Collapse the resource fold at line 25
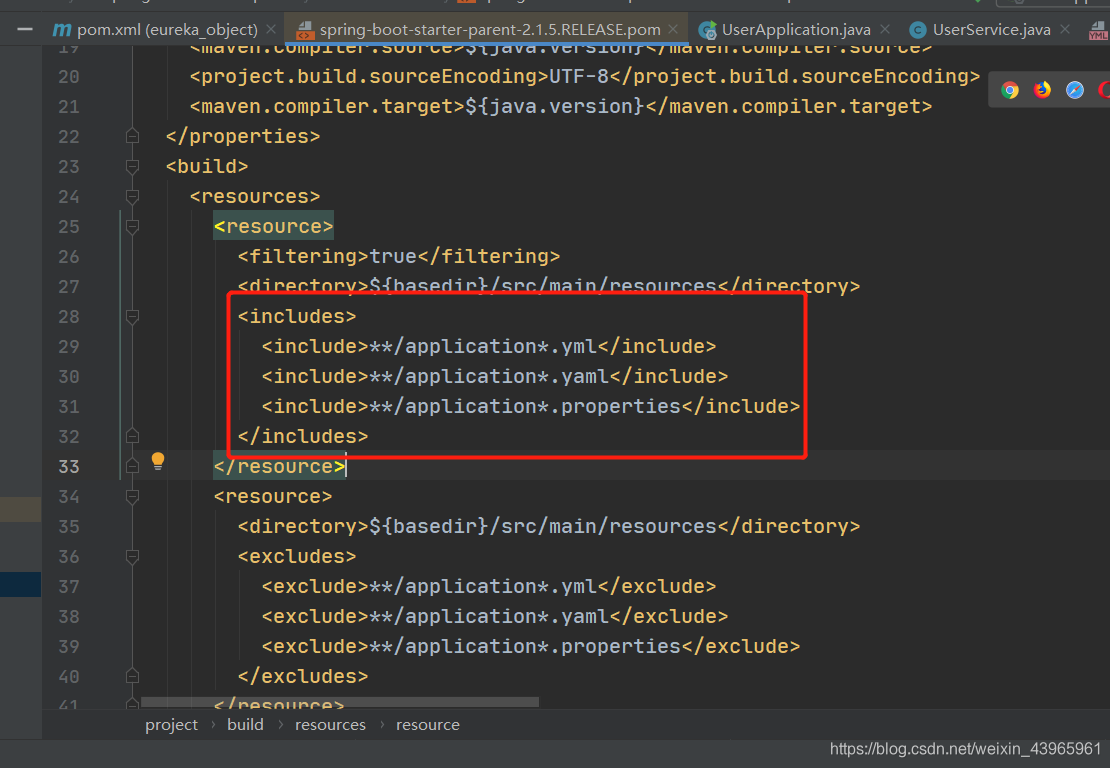This screenshot has width=1110, height=768. (x=132, y=227)
